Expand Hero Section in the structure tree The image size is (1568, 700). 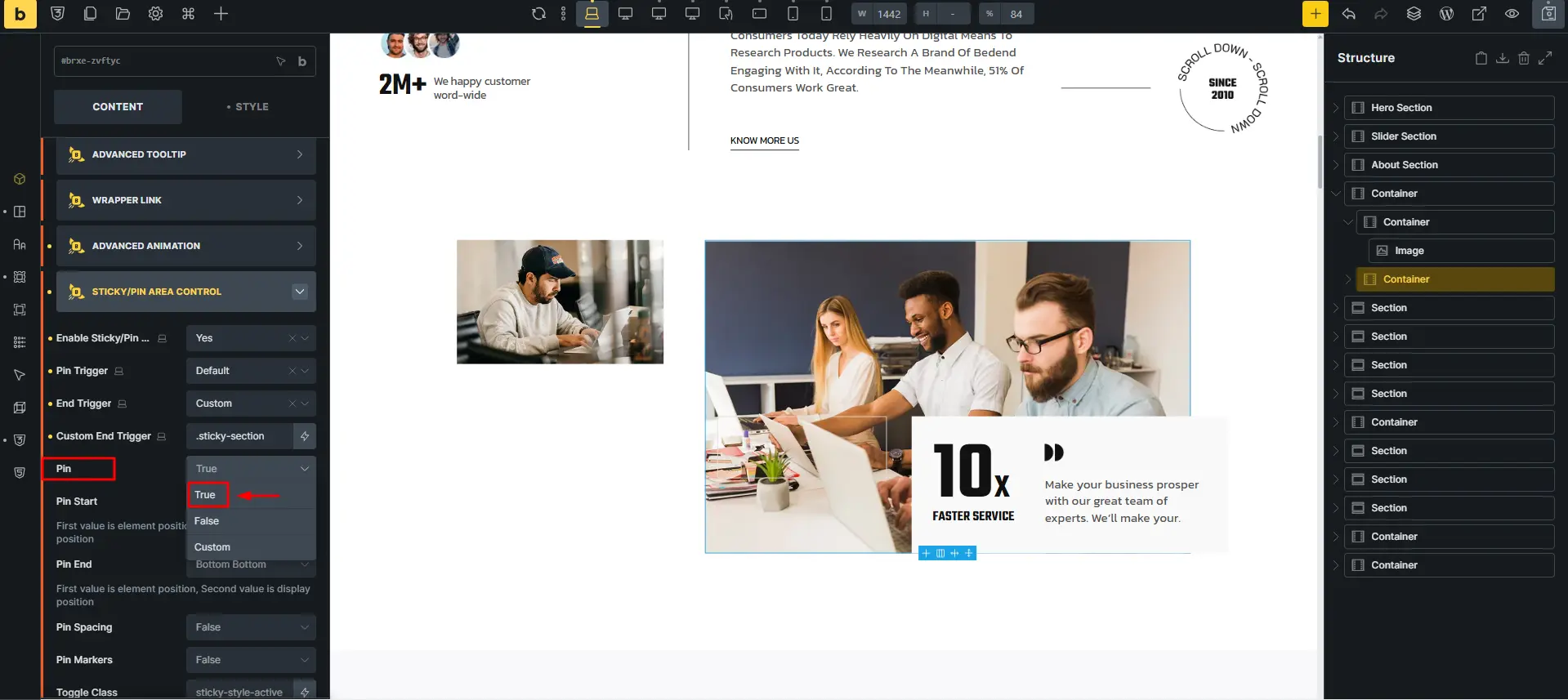[x=1335, y=108]
